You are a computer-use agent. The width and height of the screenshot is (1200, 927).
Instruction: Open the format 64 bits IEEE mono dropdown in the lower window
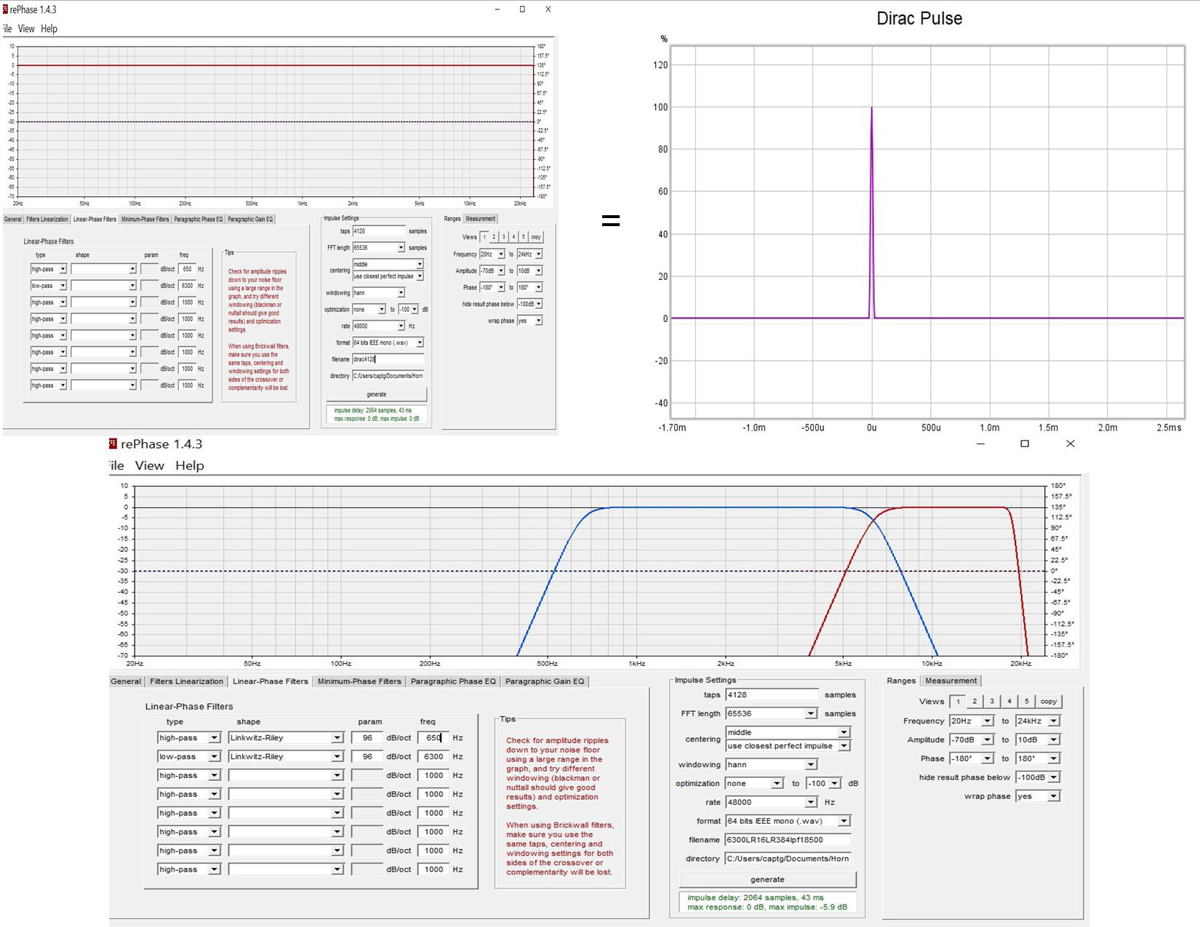[x=787, y=821]
